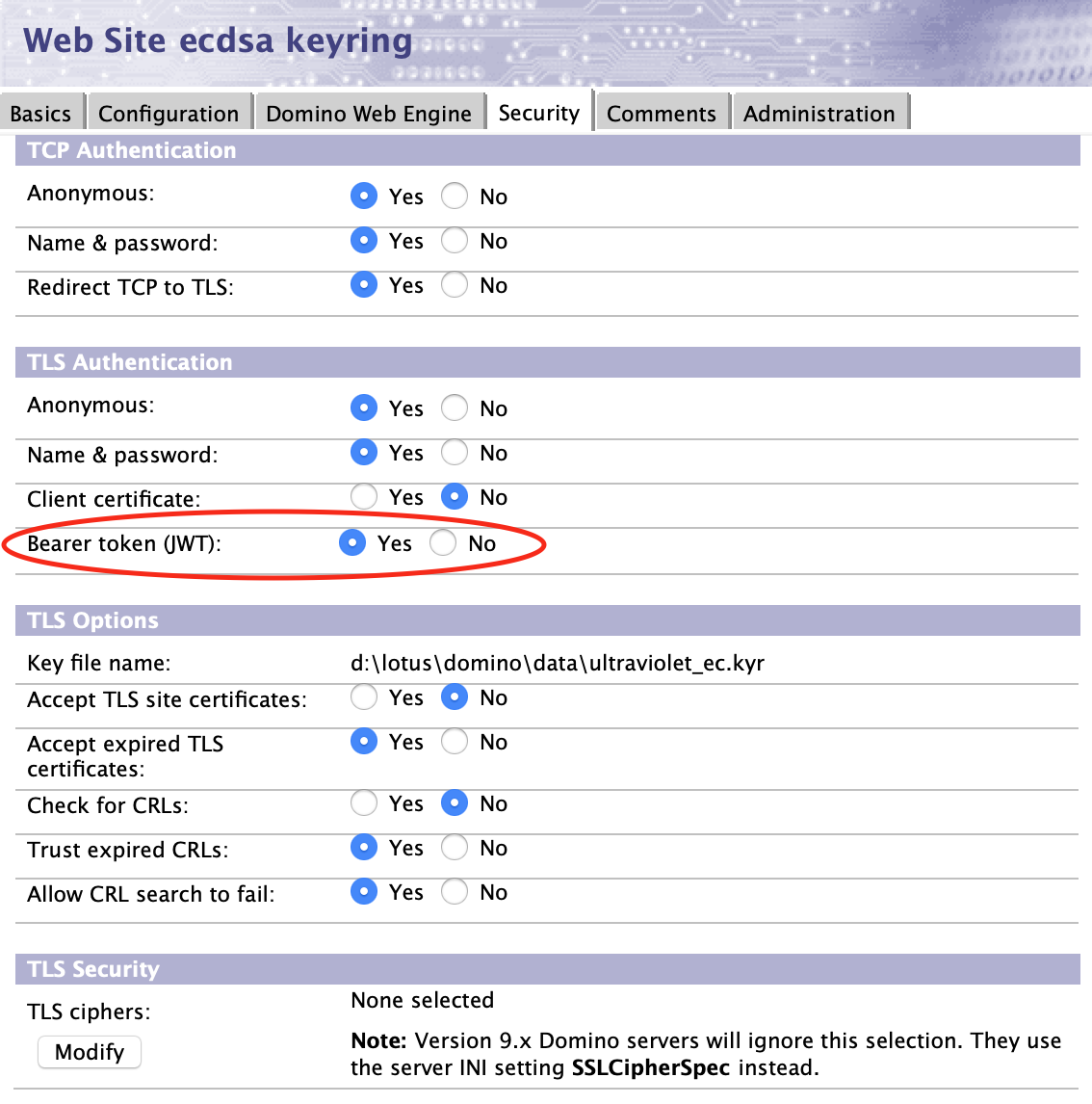Viewport: 1092px width, 1104px height.
Task: Click the 'Check for CRLs:' label
Action: (x=108, y=805)
